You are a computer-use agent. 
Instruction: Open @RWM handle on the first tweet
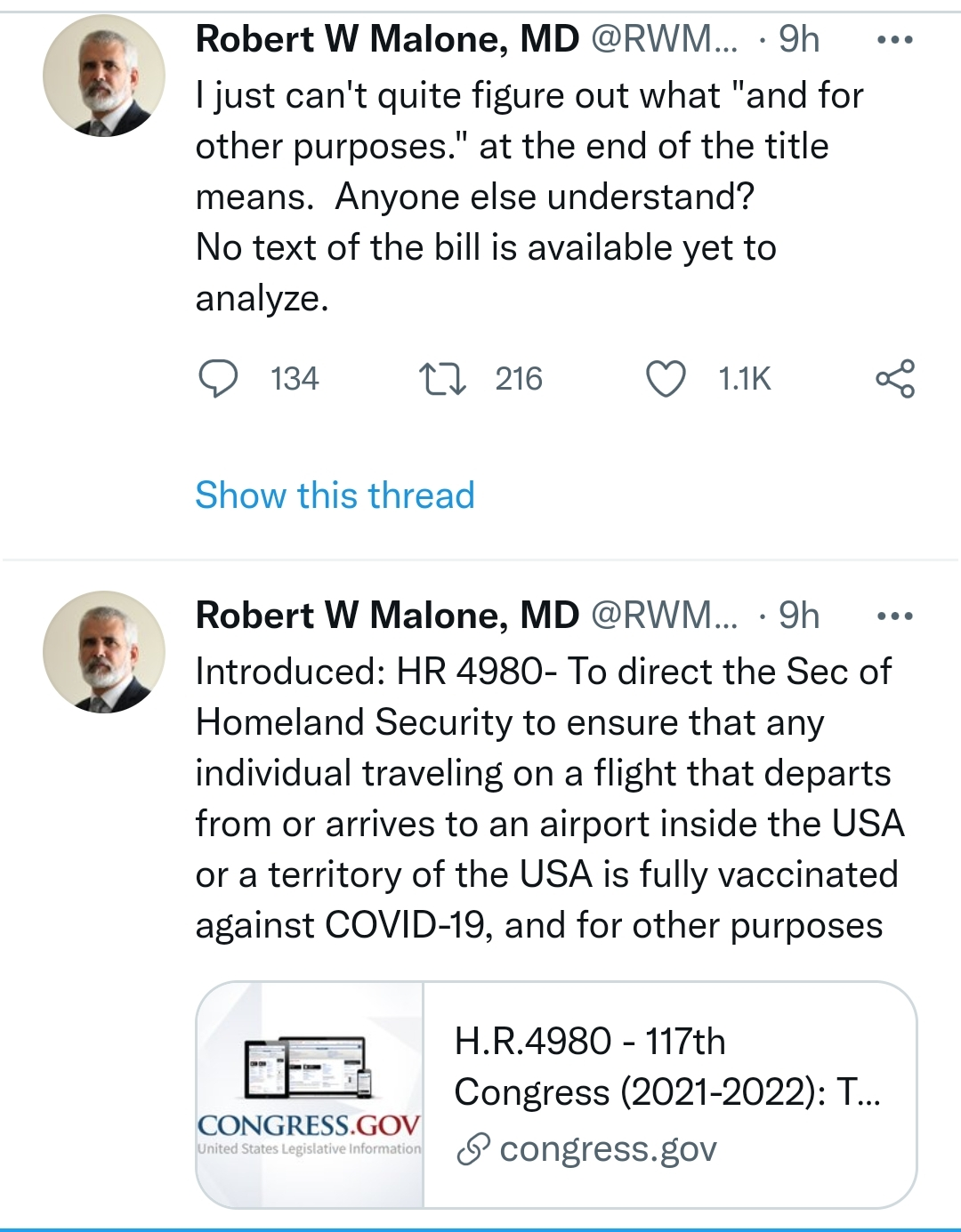coord(665,40)
